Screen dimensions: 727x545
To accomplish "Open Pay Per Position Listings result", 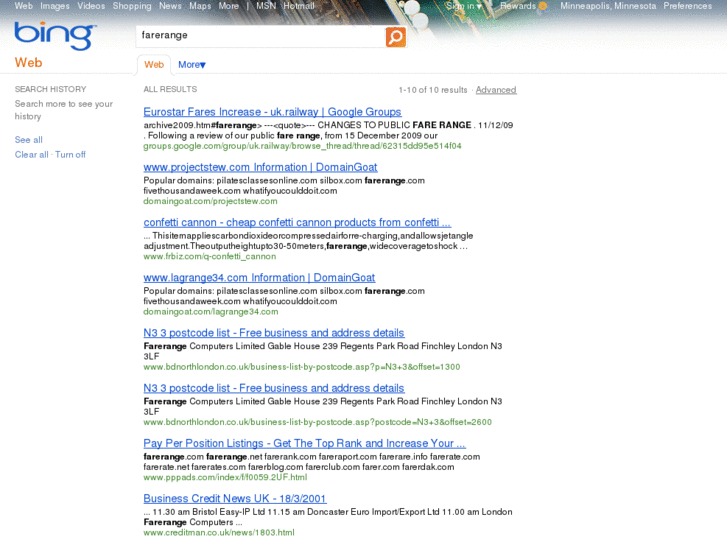I will coord(304,443).
